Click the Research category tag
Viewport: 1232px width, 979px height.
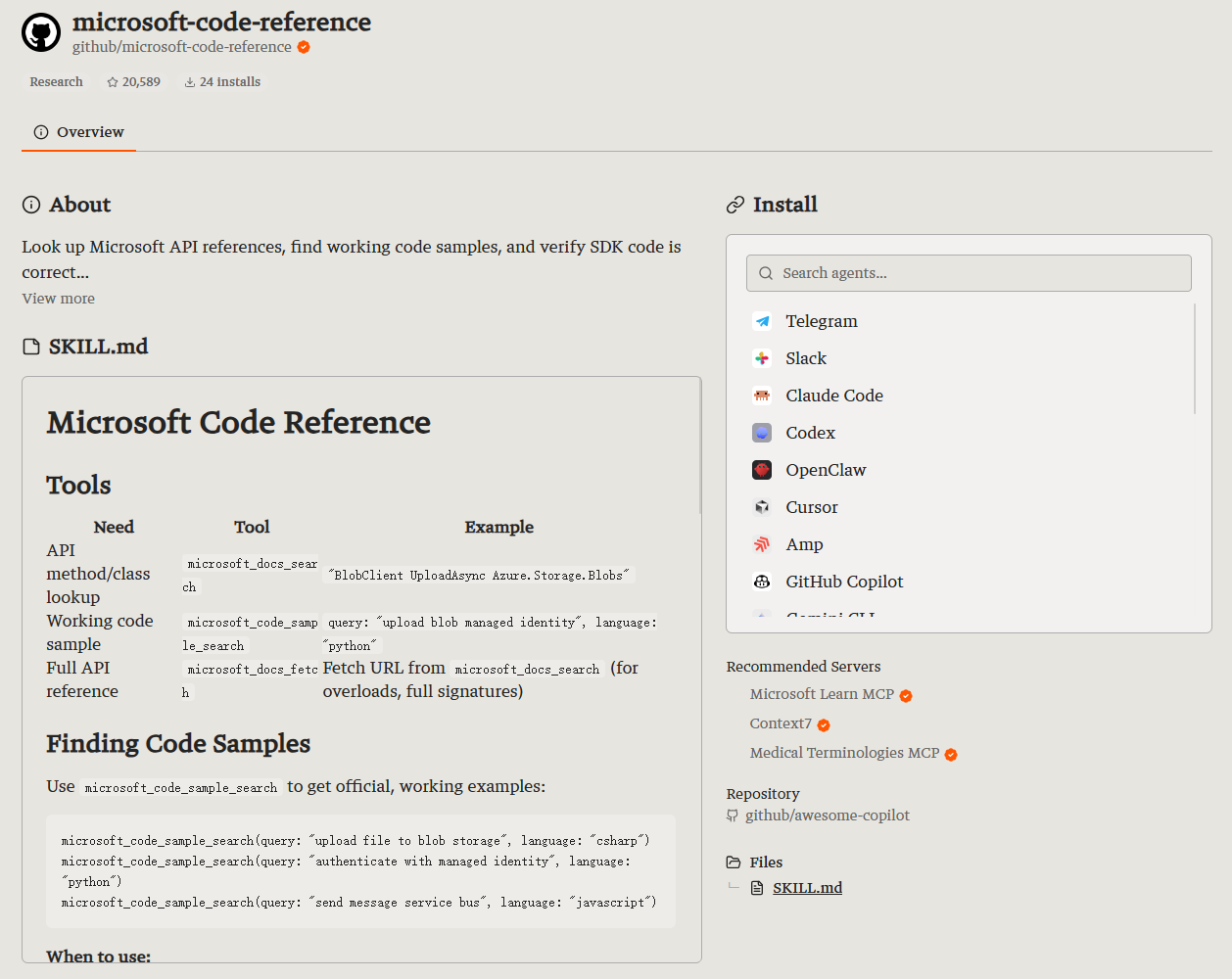point(56,82)
